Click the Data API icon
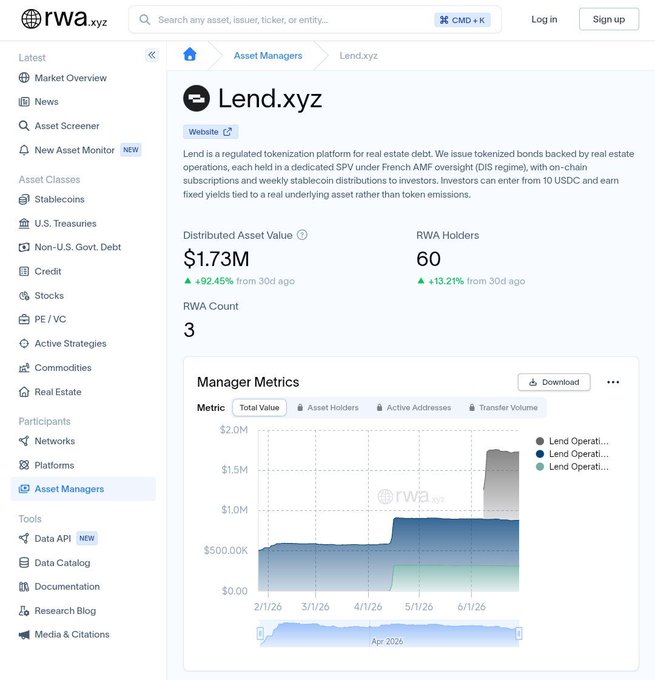This screenshot has width=655, height=680. tap(24, 539)
